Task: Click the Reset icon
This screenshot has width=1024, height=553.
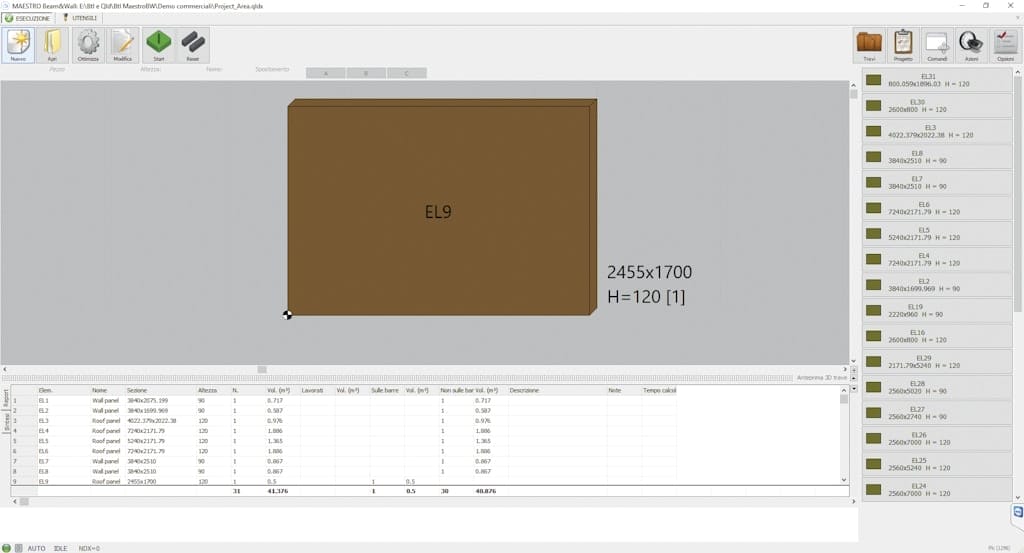Action: pyautogui.click(x=192, y=45)
